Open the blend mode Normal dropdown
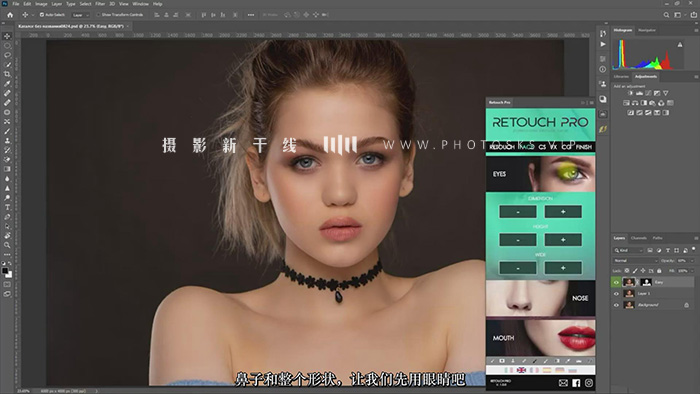Image resolution: width=700 pixels, height=394 pixels. [636, 261]
